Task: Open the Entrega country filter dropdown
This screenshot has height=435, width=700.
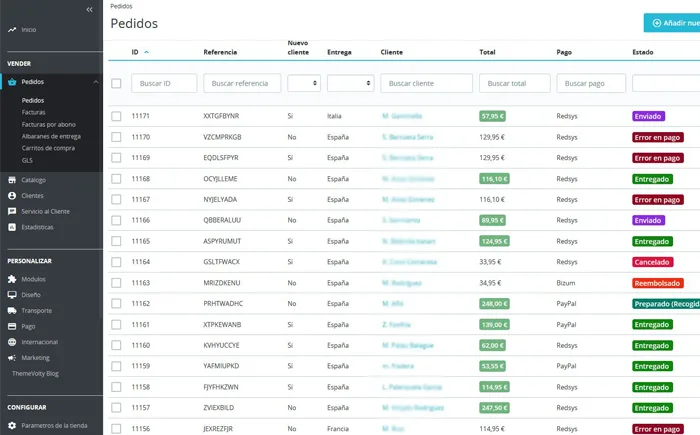Action: 349,83
